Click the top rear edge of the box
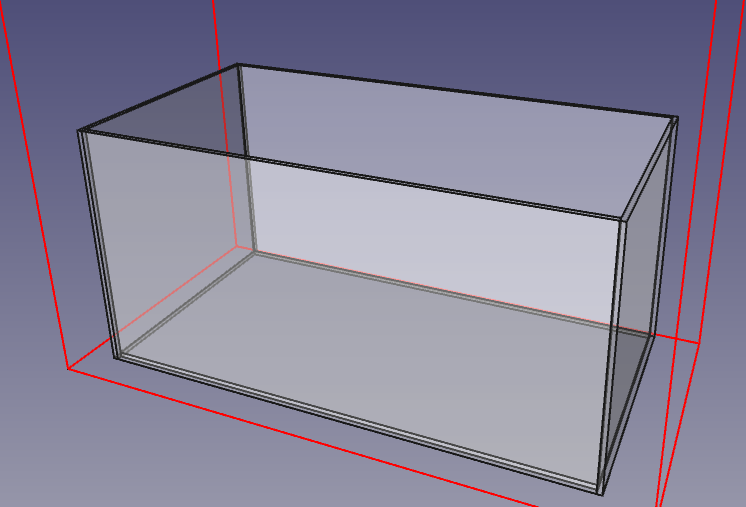The image size is (746, 507). tap(455, 91)
